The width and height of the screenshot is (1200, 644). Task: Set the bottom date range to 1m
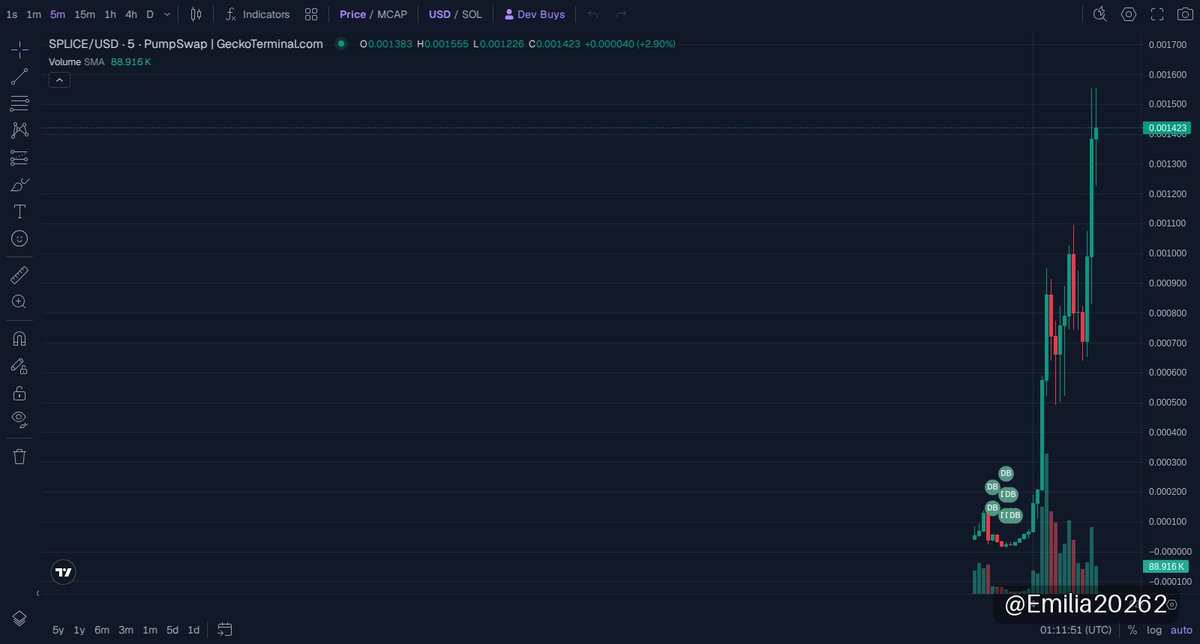coord(150,630)
